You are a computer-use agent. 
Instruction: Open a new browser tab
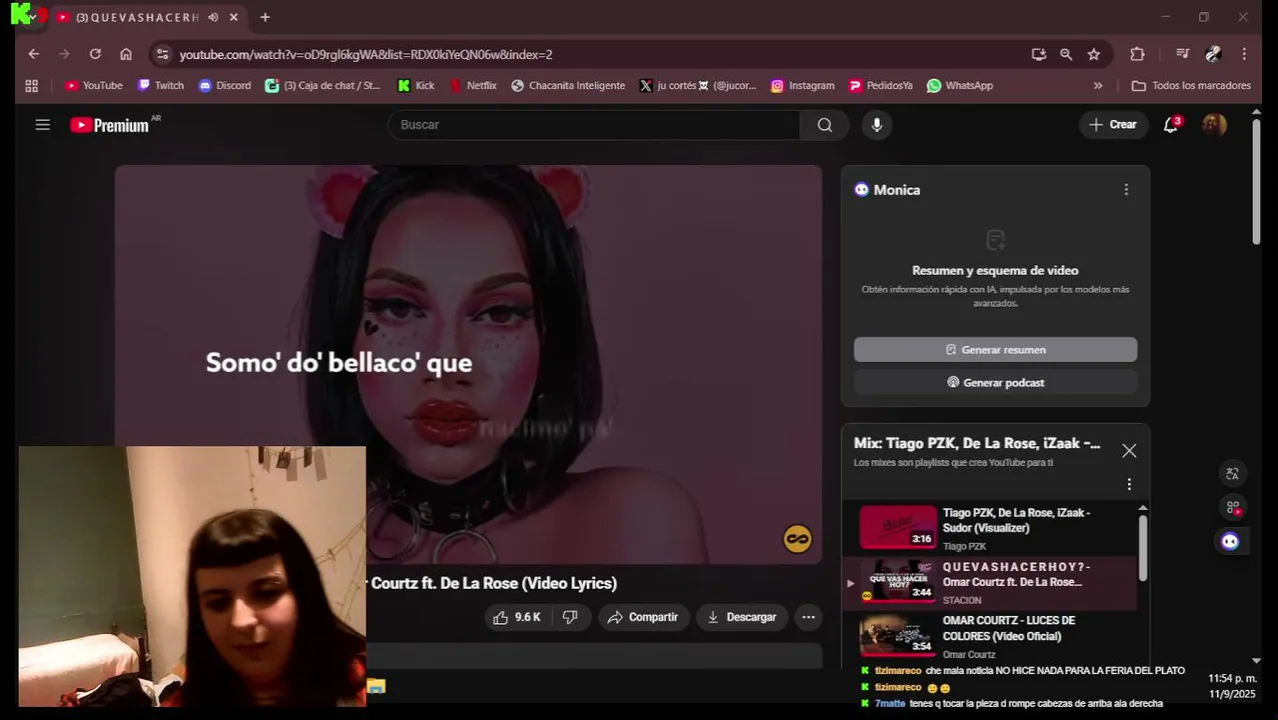[265, 17]
